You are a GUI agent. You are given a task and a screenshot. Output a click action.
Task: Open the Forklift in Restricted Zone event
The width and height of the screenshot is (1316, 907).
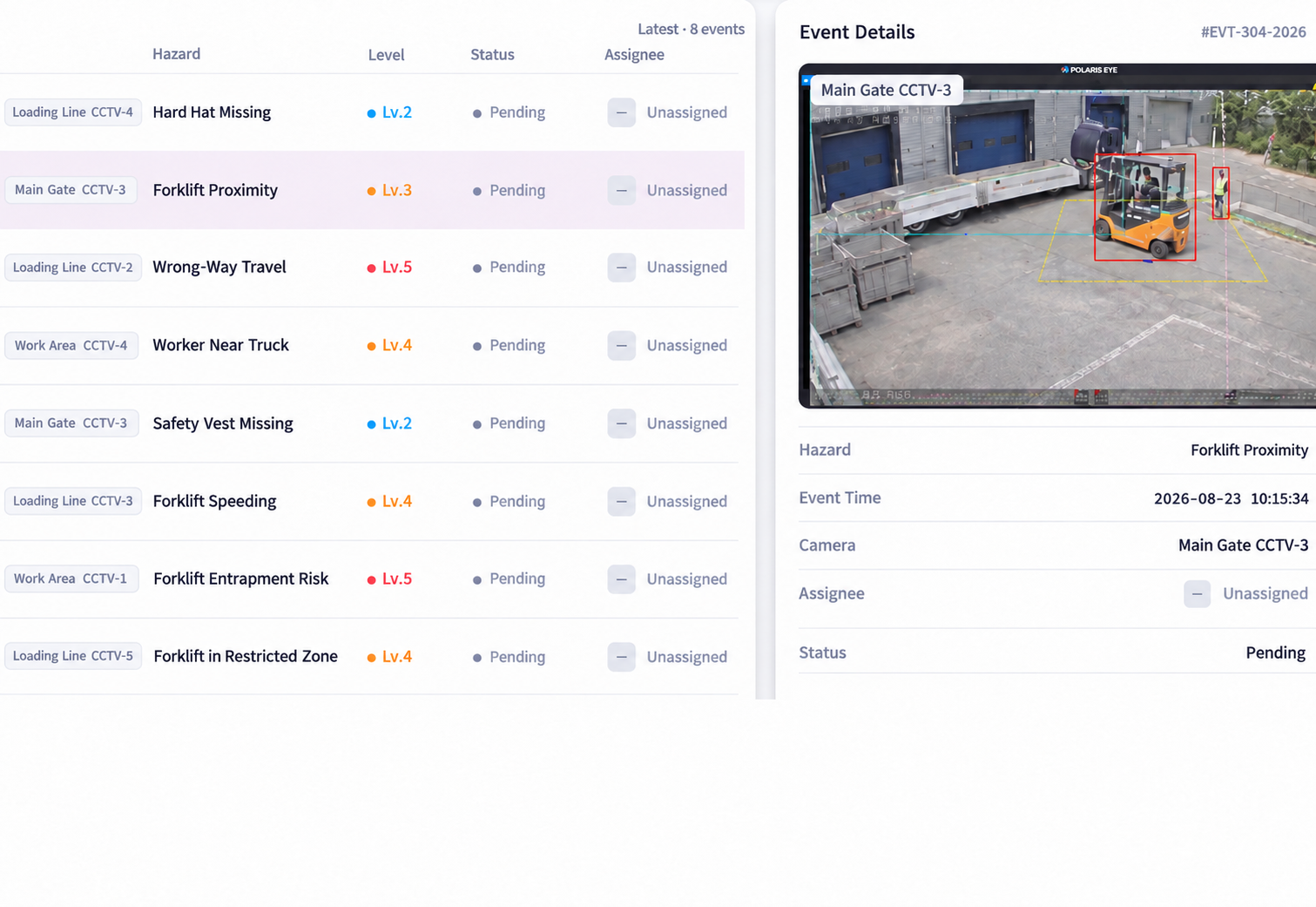coord(369,656)
